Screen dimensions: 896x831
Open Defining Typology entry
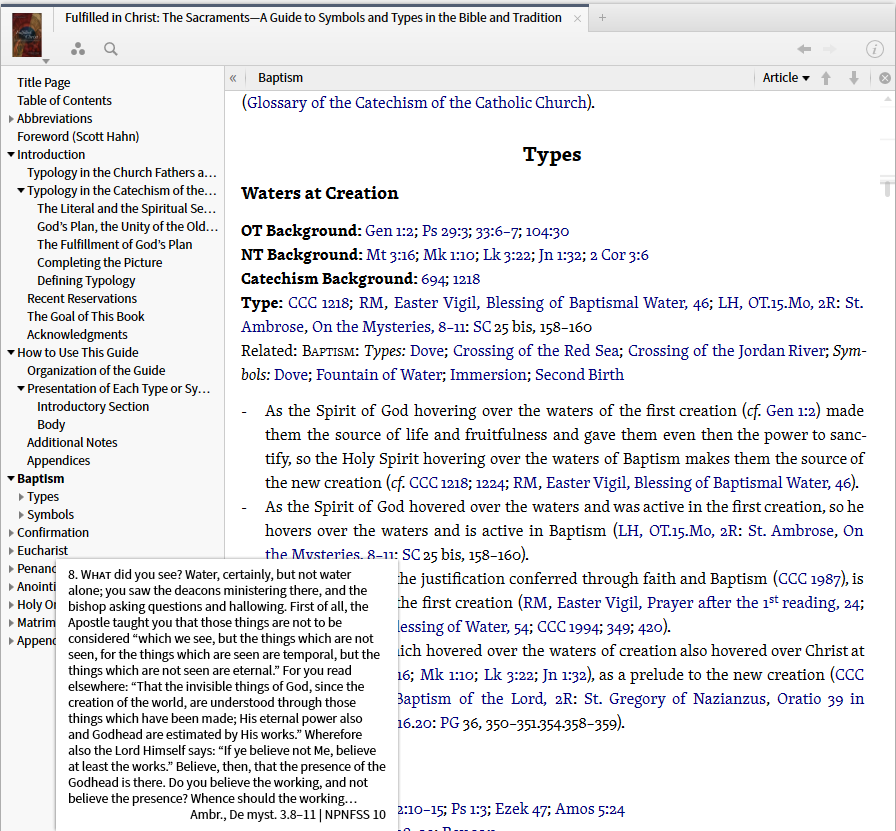tap(86, 281)
